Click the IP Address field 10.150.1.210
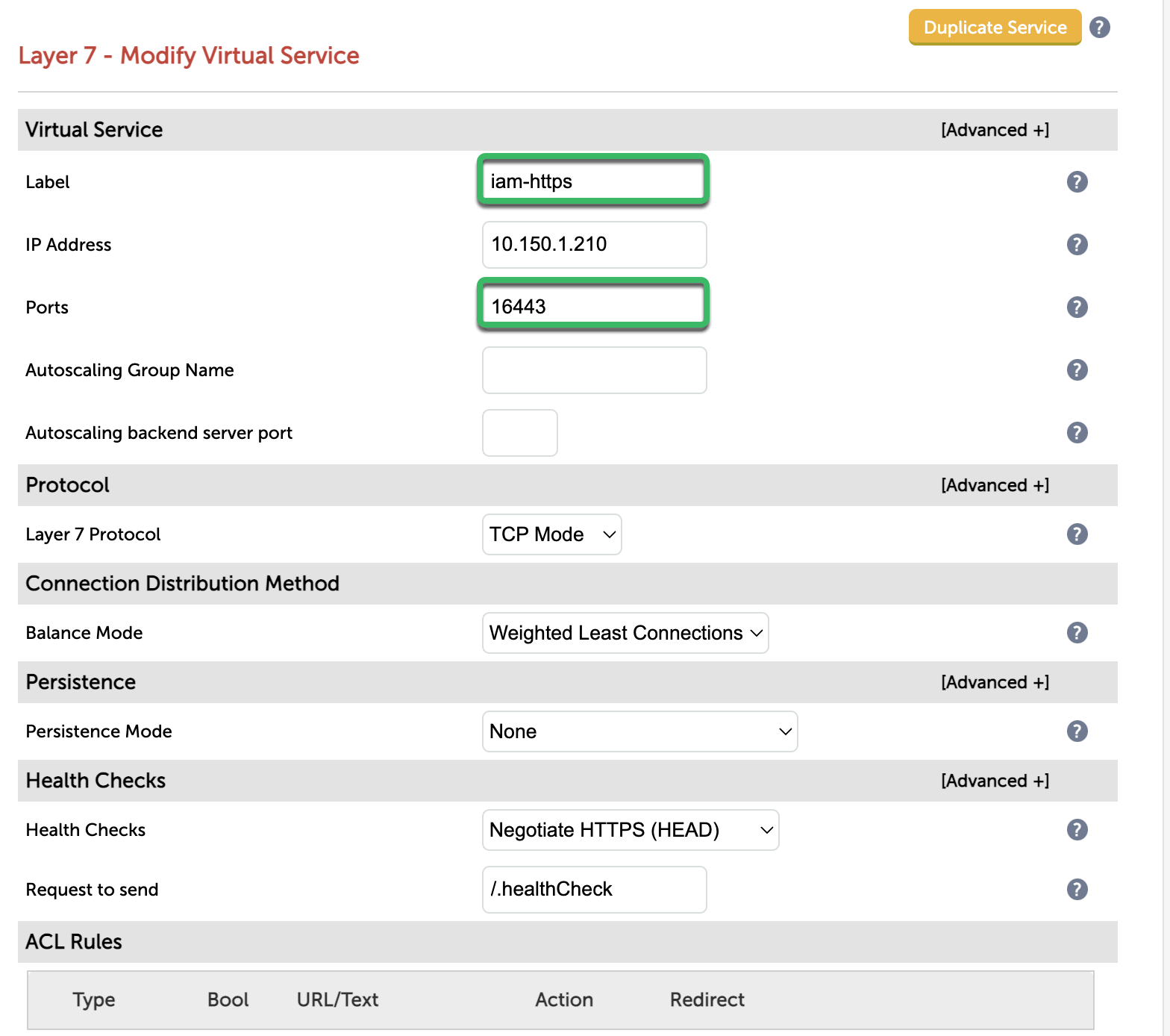The height and width of the screenshot is (1036, 1170). [x=595, y=245]
